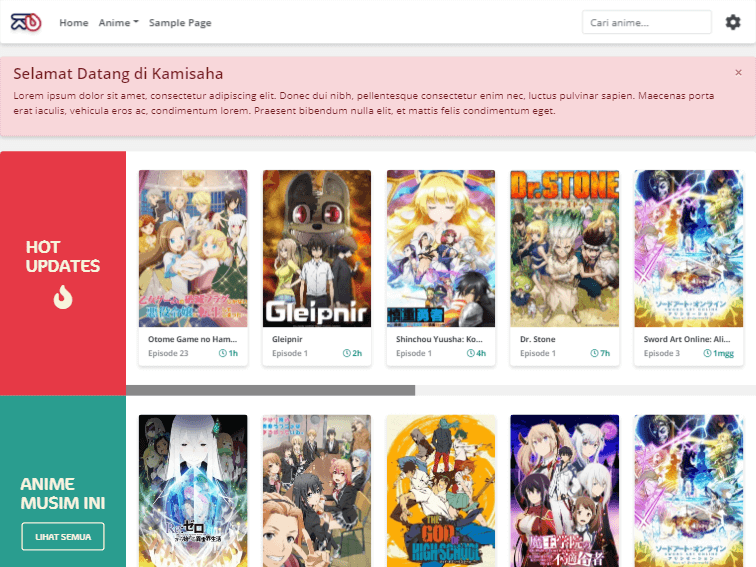Click the clock icon on Dr. Stone card

pos(594,353)
